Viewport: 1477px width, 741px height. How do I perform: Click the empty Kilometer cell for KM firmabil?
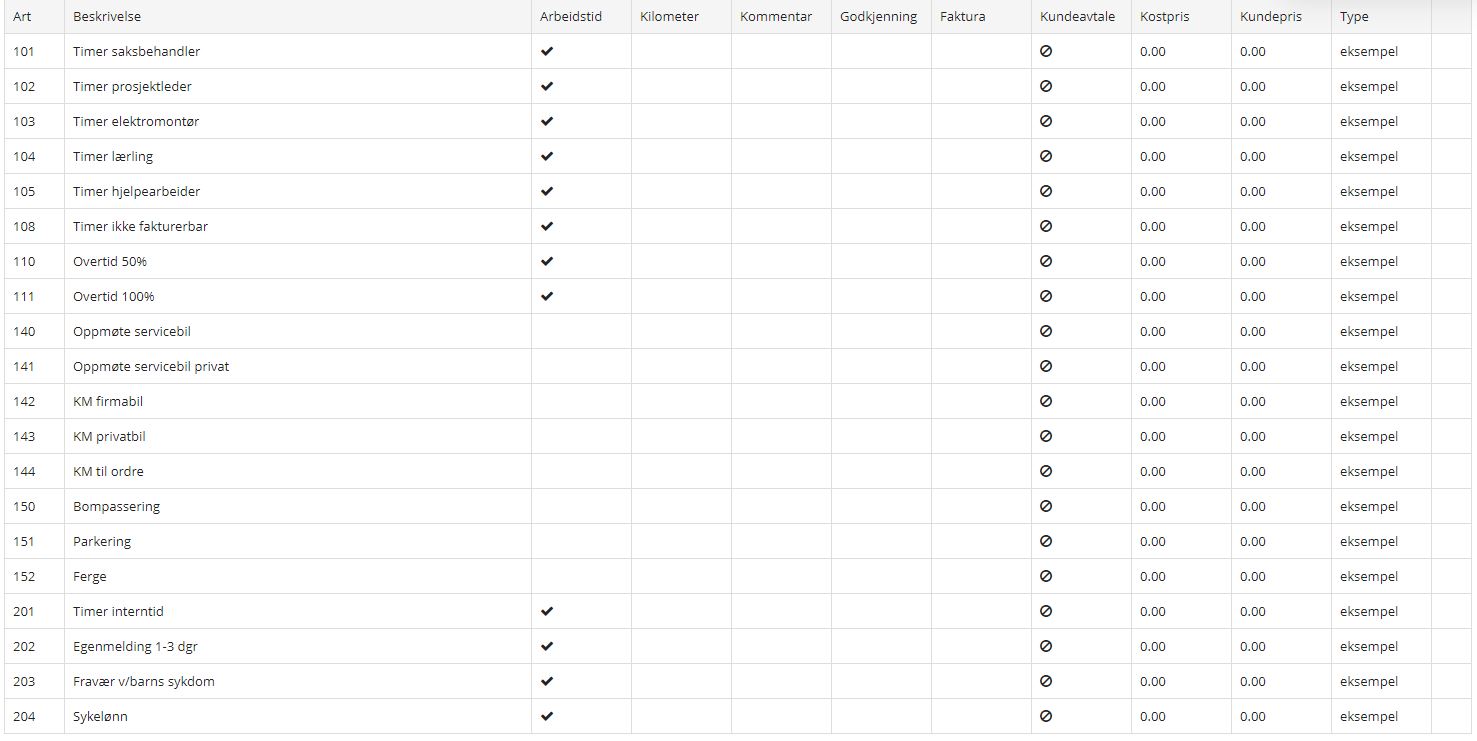click(x=681, y=401)
